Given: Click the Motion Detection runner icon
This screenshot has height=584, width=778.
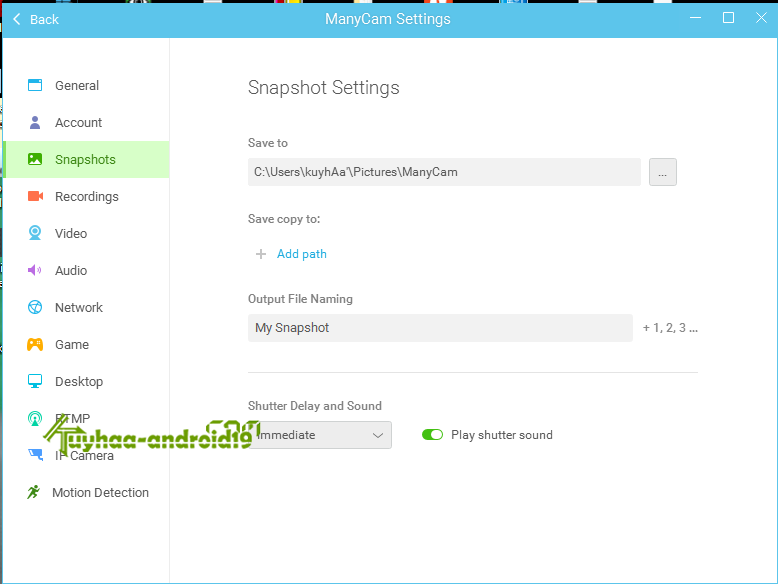Looking at the screenshot, I should [x=34, y=492].
